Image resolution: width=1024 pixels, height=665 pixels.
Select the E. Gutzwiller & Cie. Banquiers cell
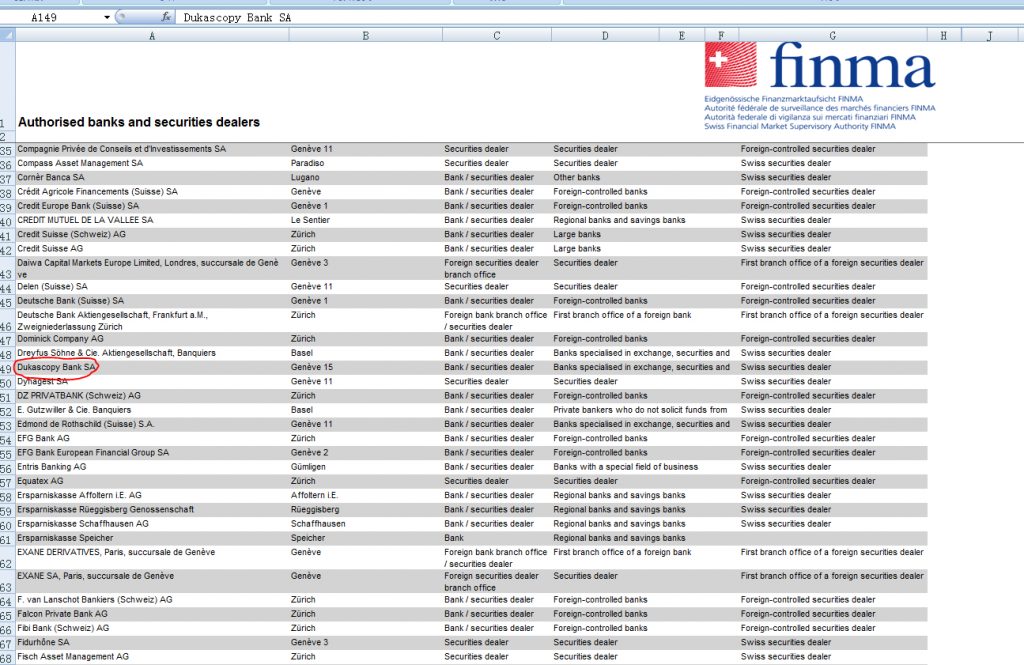pyautogui.click(x=152, y=410)
